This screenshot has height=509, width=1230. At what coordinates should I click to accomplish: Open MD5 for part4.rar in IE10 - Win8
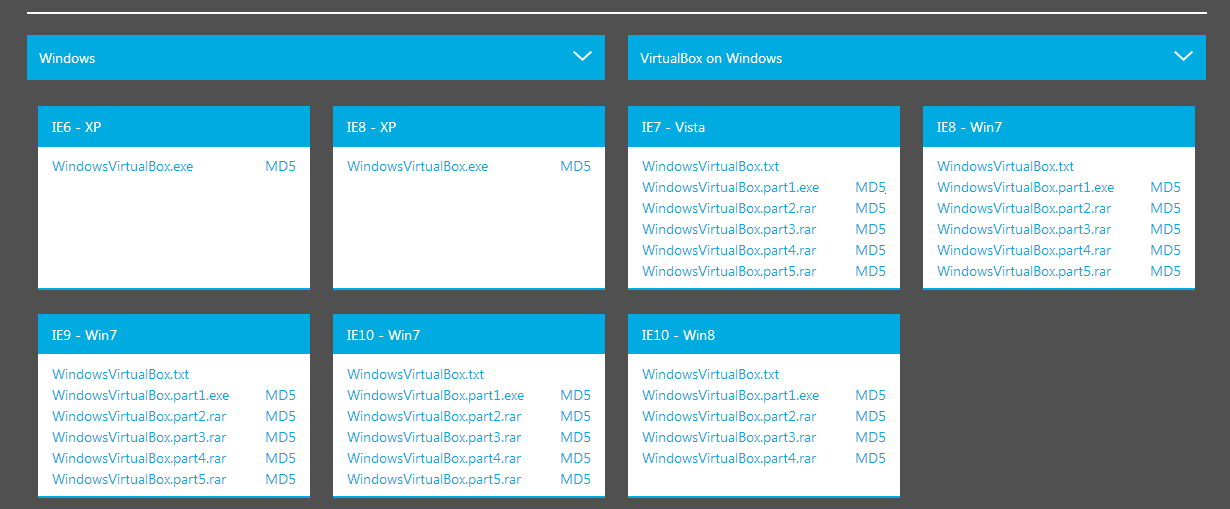pyautogui.click(x=870, y=458)
